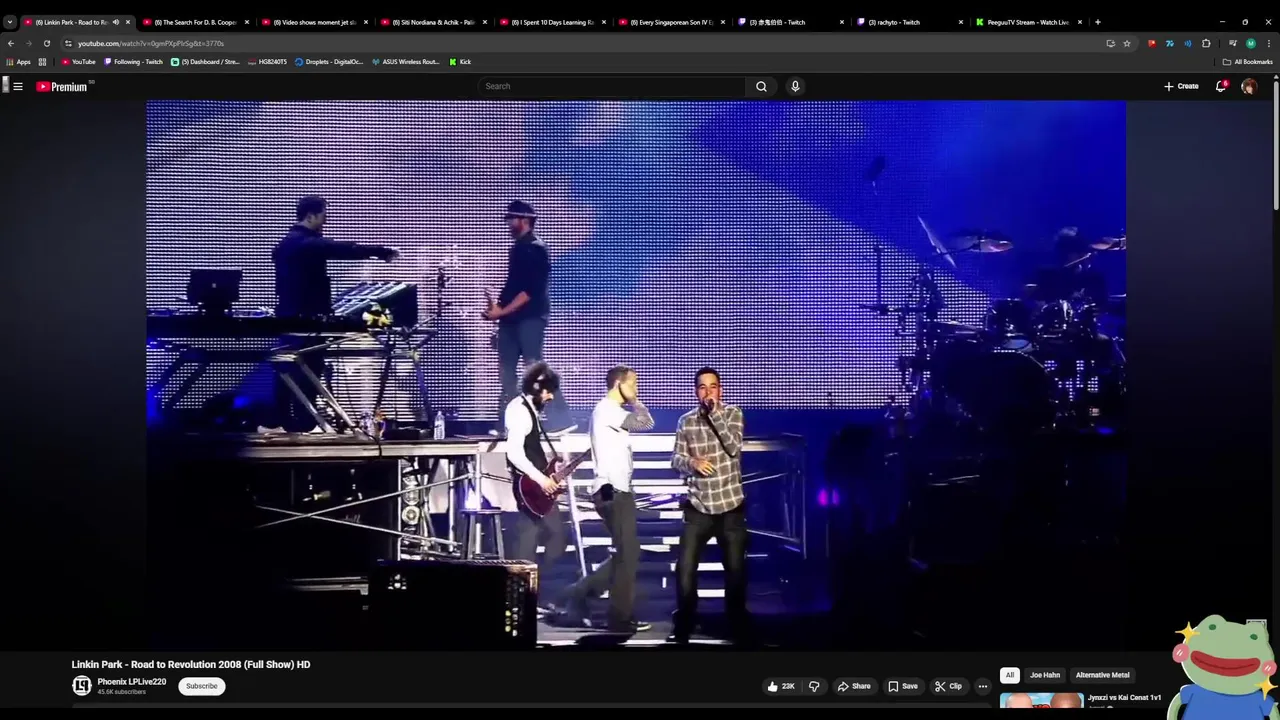Image resolution: width=1280 pixels, height=720 pixels.
Task: Close the rachyto - Twitch tab
Action: [x=960, y=22]
